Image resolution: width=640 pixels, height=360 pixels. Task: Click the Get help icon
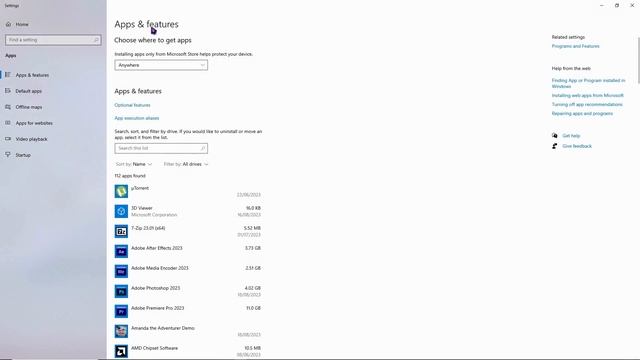pyautogui.click(x=554, y=136)
